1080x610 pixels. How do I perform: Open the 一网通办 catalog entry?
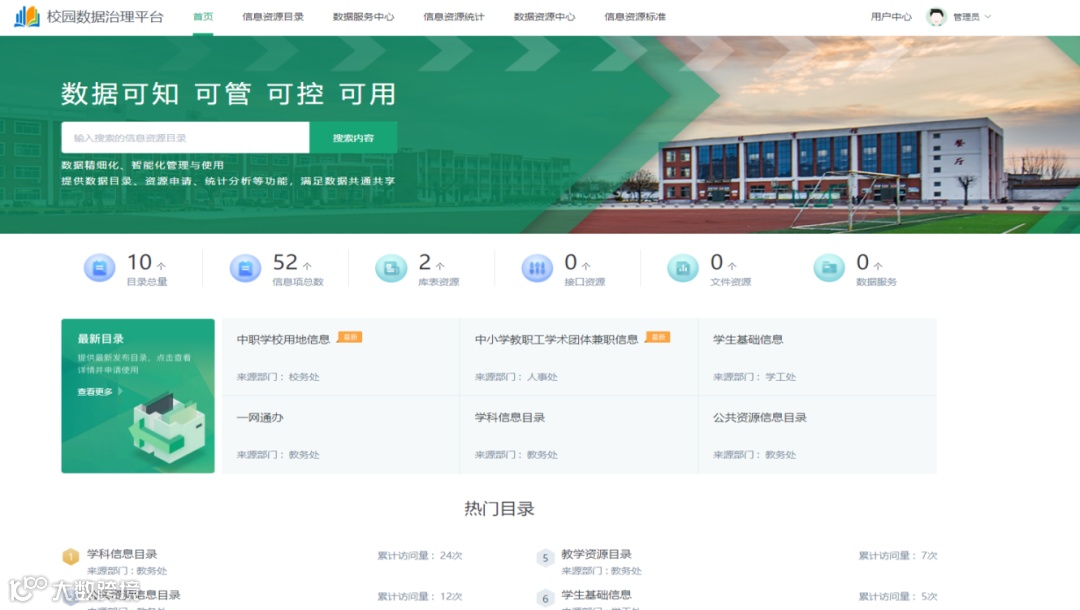260,417
